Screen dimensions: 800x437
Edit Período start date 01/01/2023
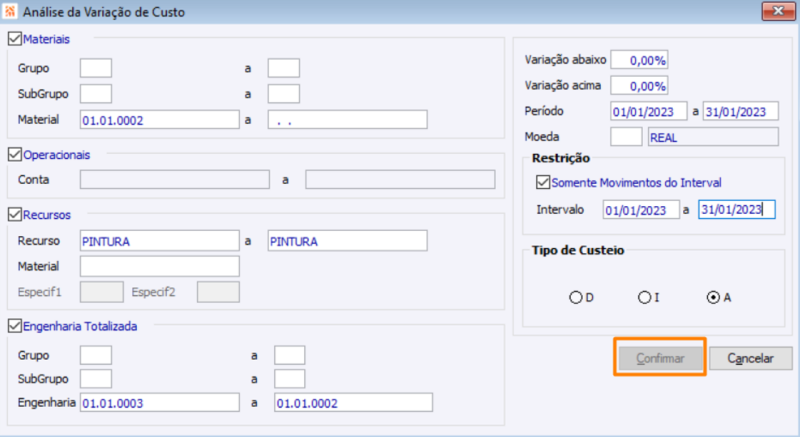pos(648,111)
